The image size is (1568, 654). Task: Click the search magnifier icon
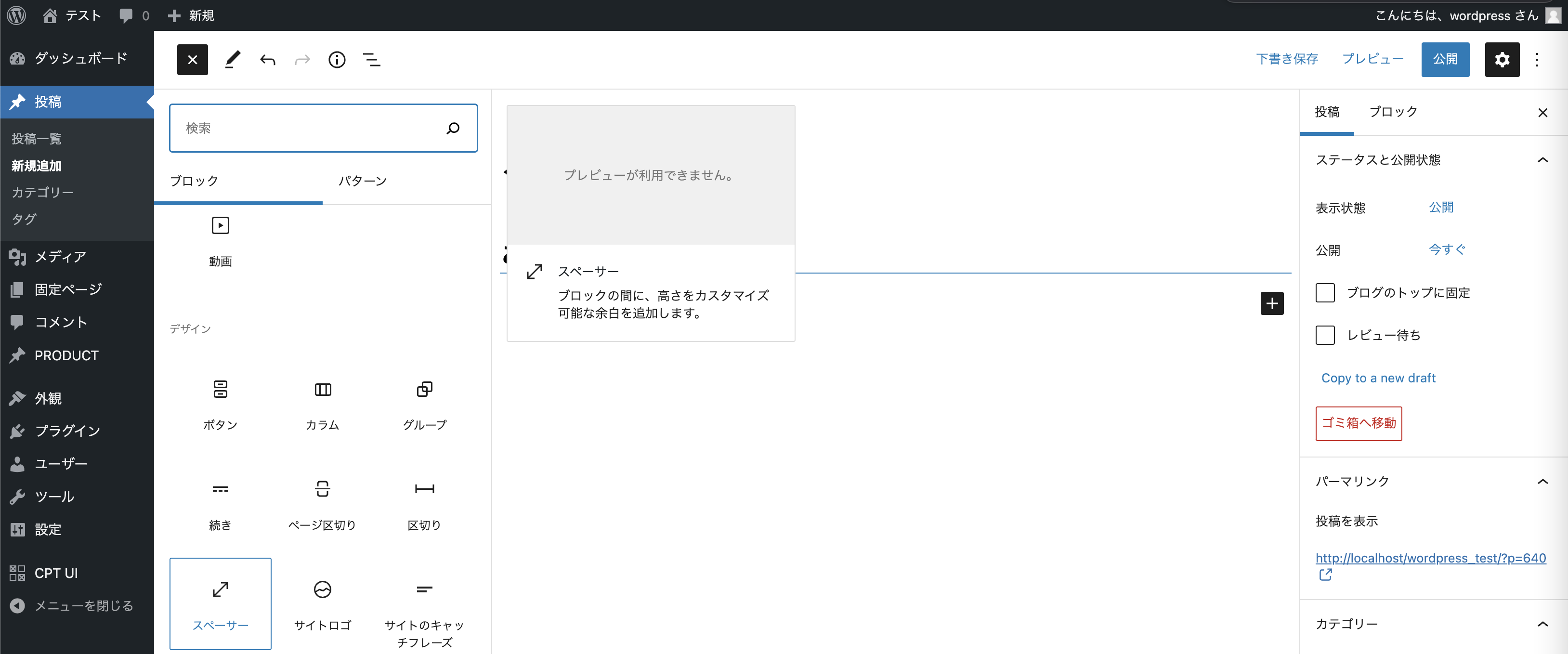453,128
